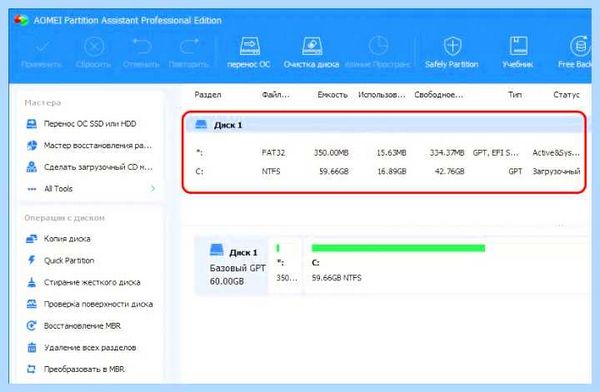Click the green C: partition usage bar
This screenshot has height=392, width=600.
tap(398, 248)
